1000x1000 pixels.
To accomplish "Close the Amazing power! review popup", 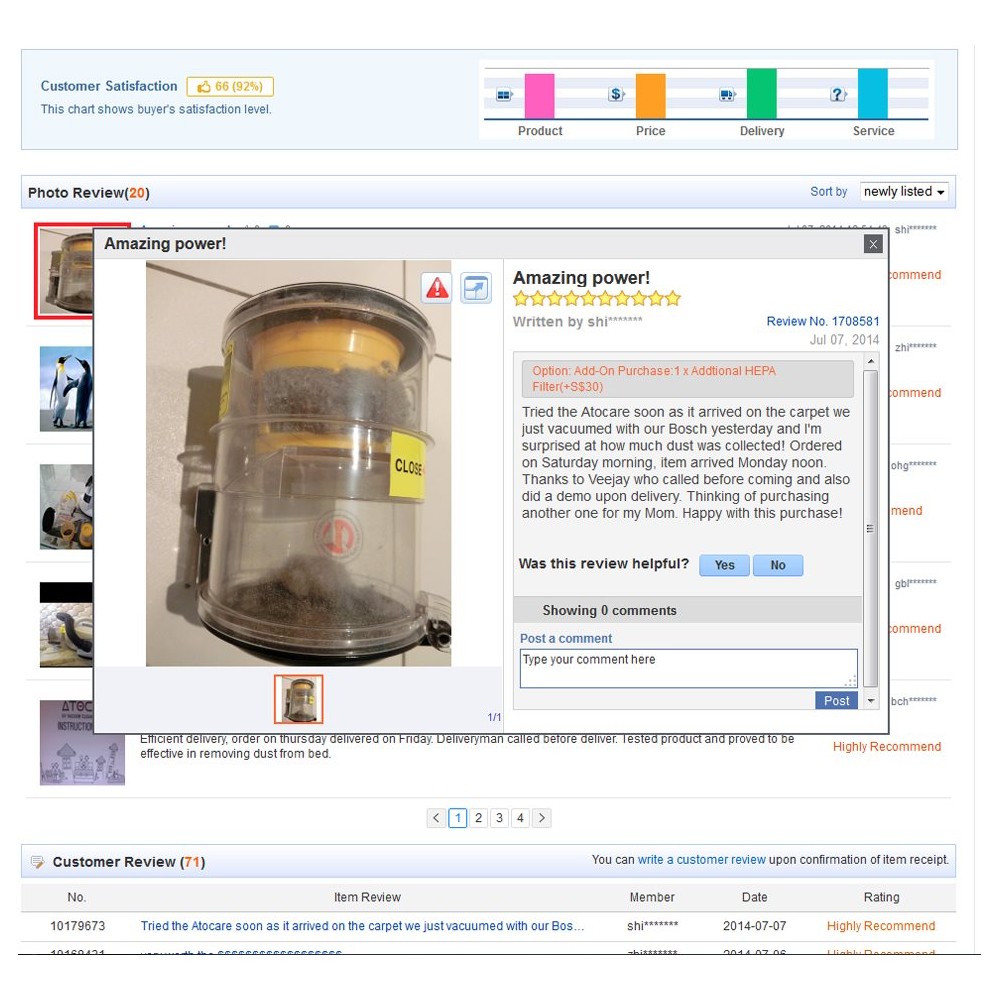I will click(x=873, y=244).
